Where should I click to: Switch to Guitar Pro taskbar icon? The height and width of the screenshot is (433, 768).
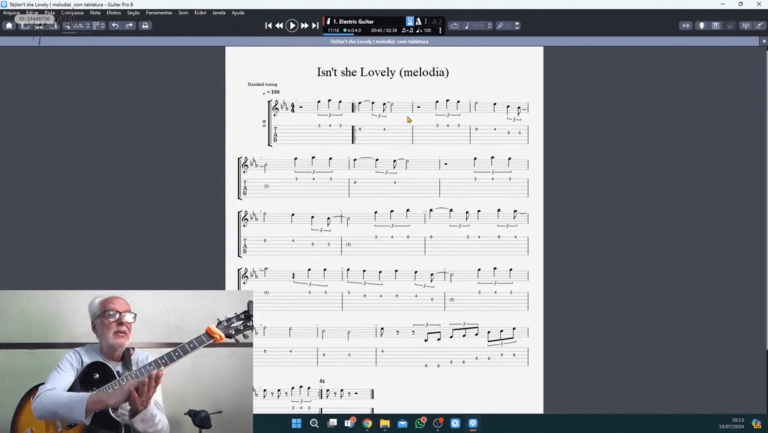click(473, 423)
